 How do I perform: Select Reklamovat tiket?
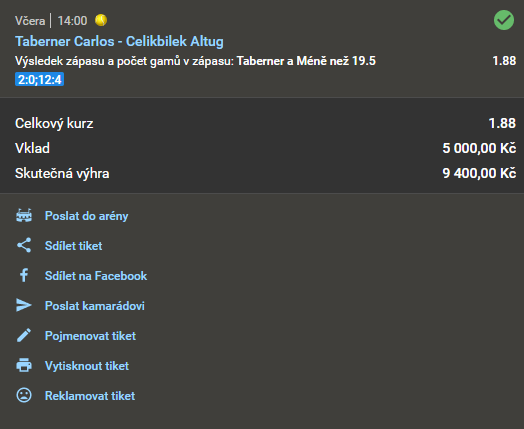[90, 396]
